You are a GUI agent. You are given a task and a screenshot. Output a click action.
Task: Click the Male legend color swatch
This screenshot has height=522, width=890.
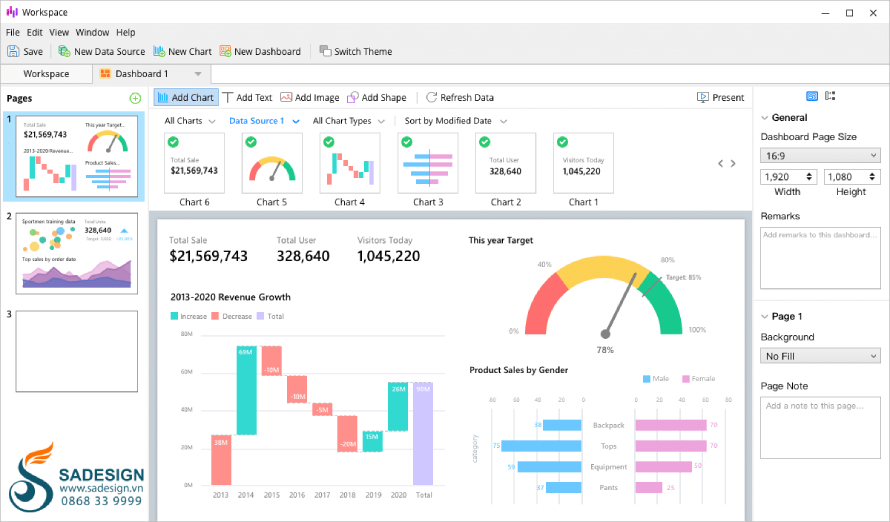pyautogui.click(x=646, y=378)
